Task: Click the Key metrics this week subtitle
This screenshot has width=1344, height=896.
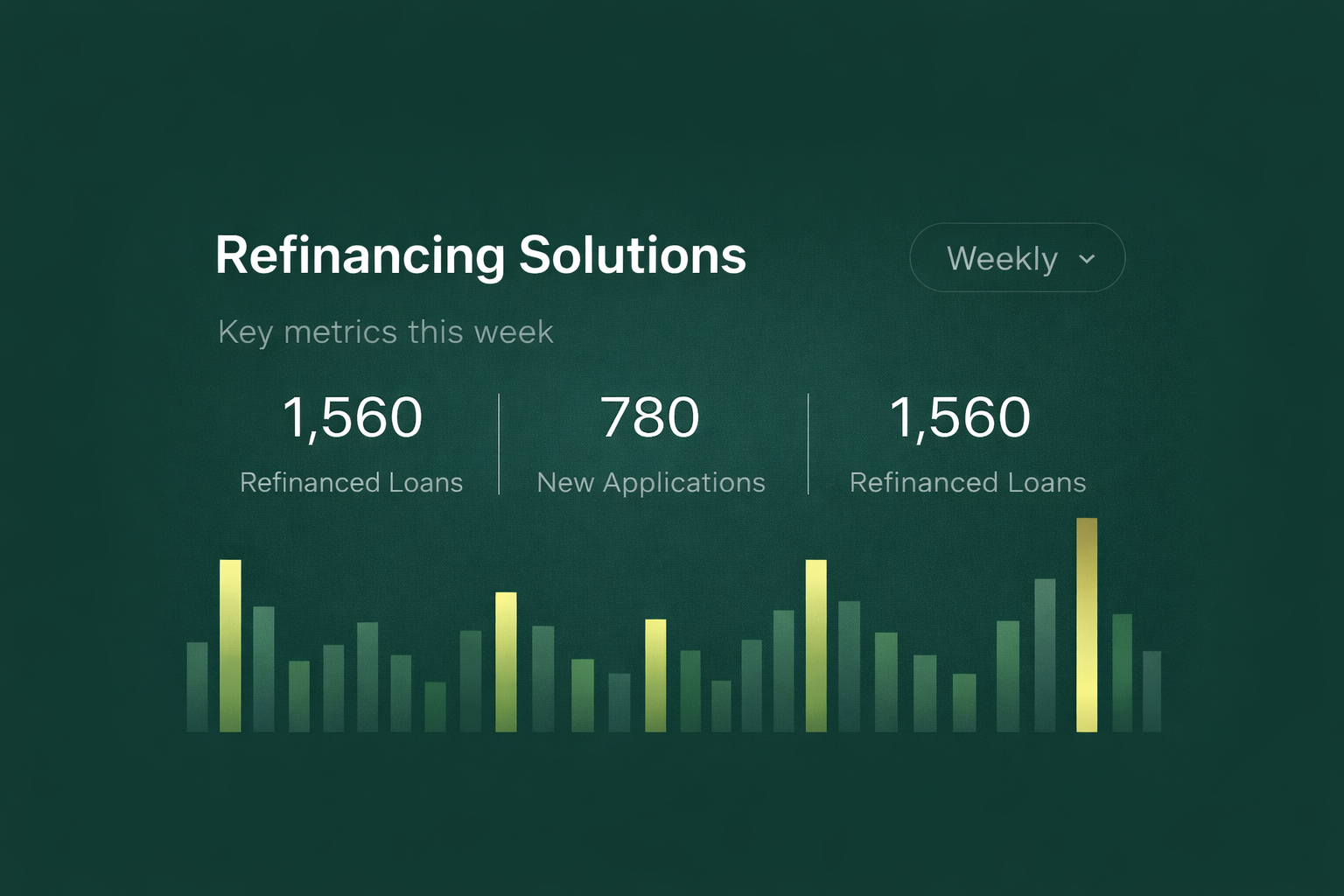Action: point(385,332)
